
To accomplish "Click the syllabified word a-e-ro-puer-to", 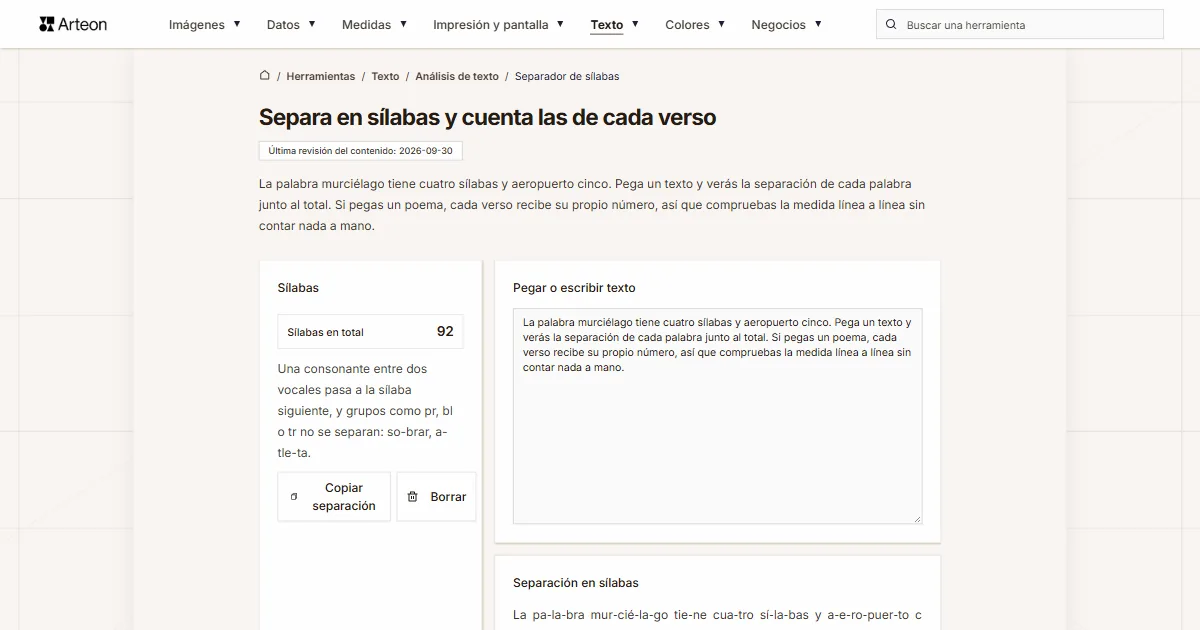I will pyautogui.click(x=868, y=615).
